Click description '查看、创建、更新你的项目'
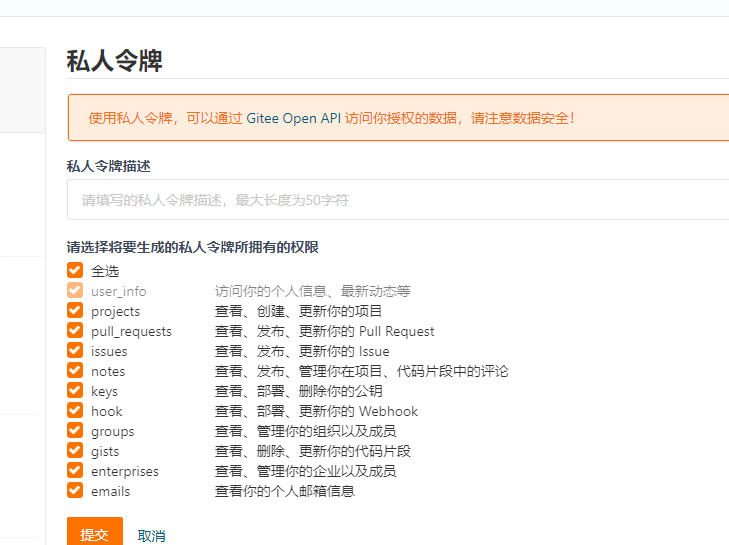 click(298, 311)
